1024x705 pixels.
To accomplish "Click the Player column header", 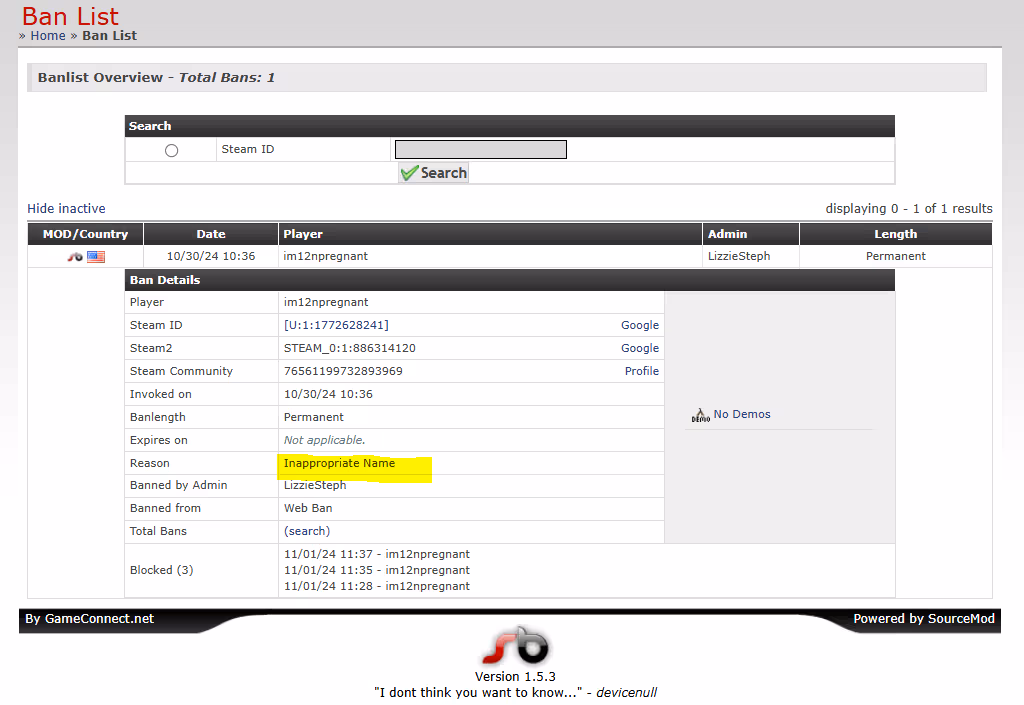I will (x=490, y=234).
